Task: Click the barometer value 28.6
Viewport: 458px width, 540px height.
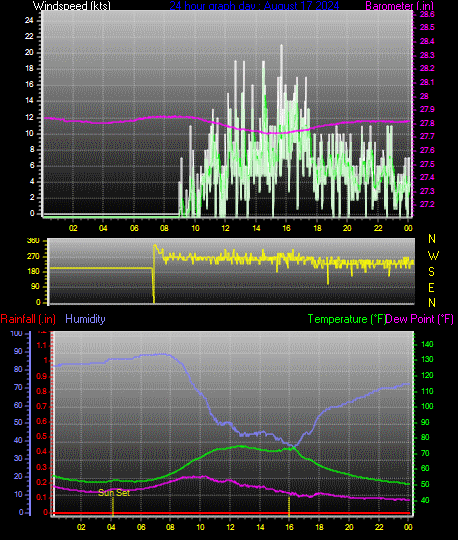Action: (x=427, y=14)
